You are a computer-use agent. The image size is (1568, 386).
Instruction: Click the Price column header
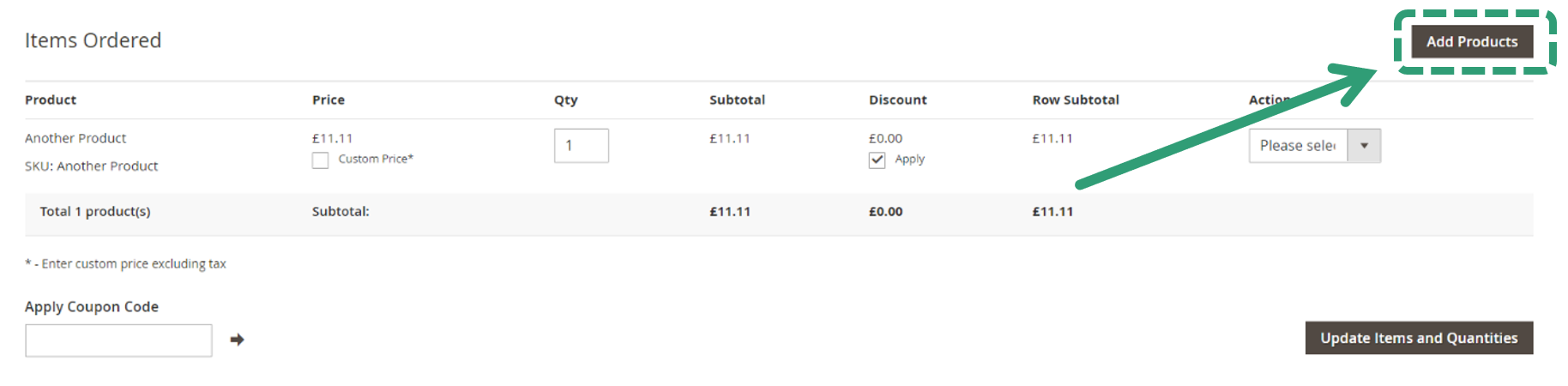point(328,100)
